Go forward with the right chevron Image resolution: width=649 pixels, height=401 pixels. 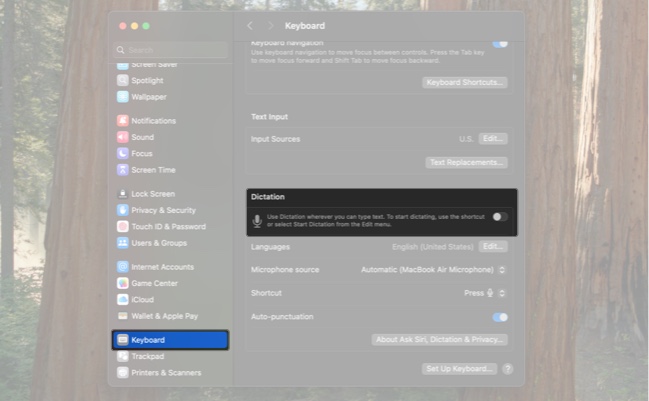pos(271,26)
